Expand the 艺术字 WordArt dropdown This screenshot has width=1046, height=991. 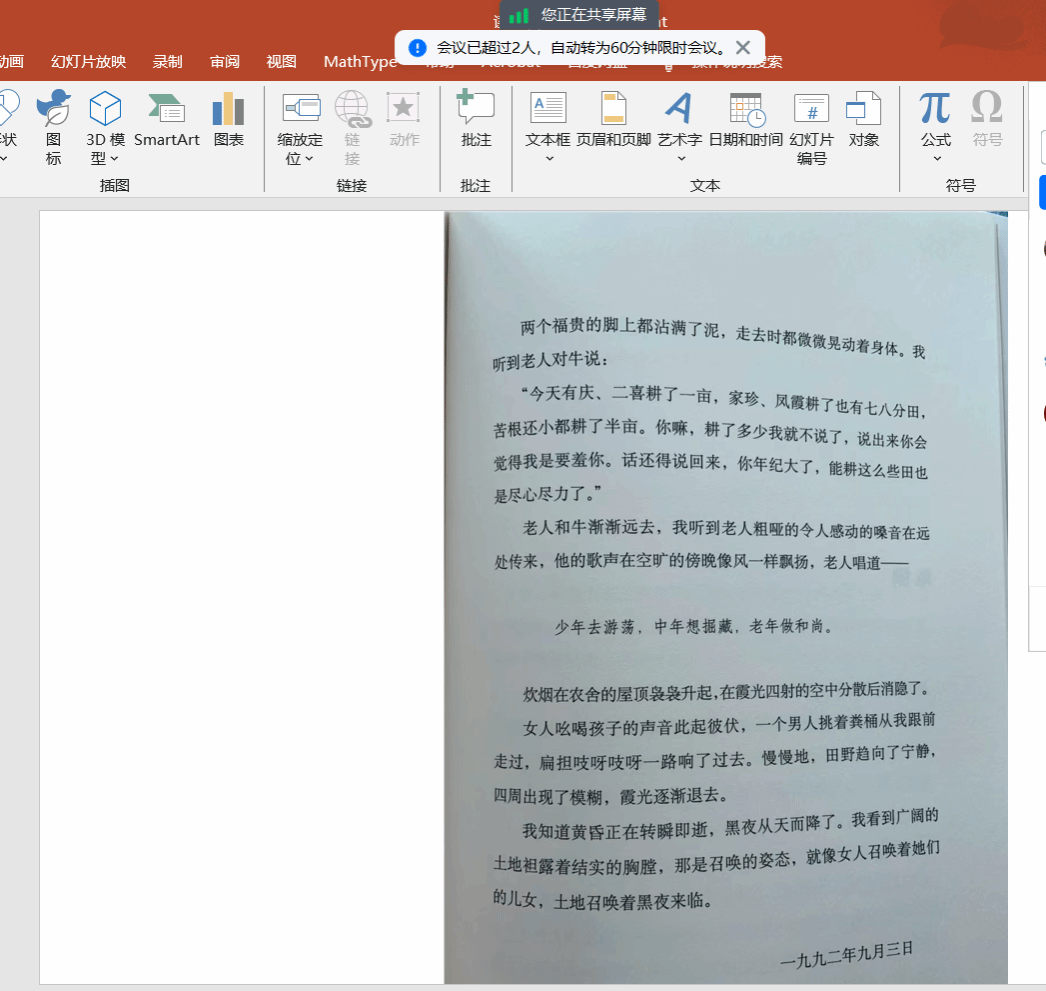point(681,158)
